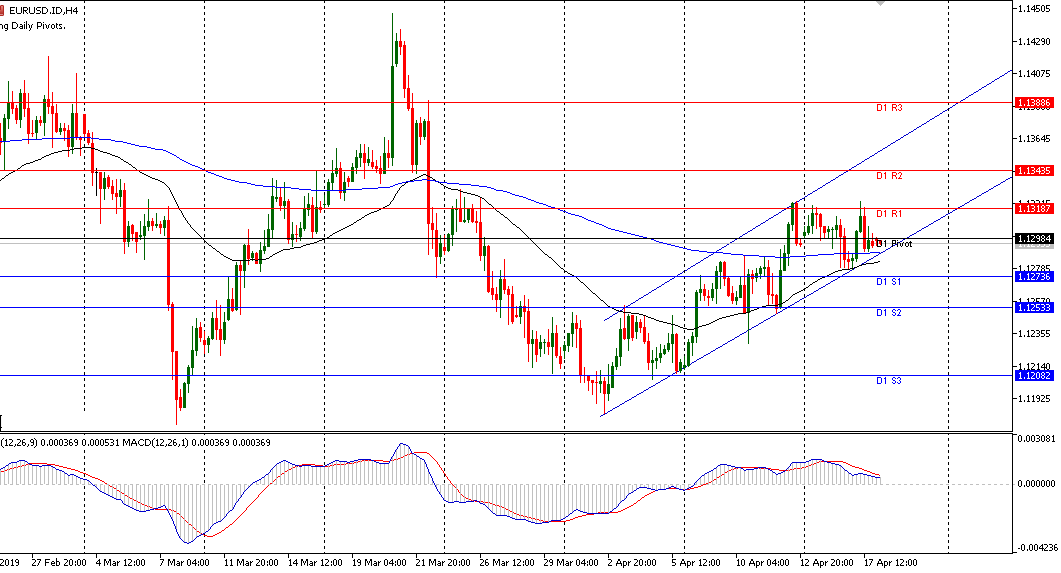Image resolution: width=1061 pixels, height=573 pixels.
Task: Click the 27 Feb 20:00 time label
Action: click(59, 563)
